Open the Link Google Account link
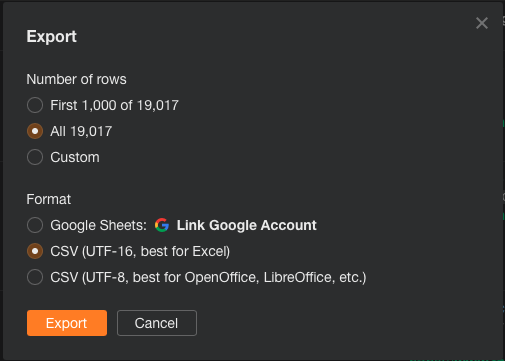This screenshot has width=505, height=361. [246, 225]
